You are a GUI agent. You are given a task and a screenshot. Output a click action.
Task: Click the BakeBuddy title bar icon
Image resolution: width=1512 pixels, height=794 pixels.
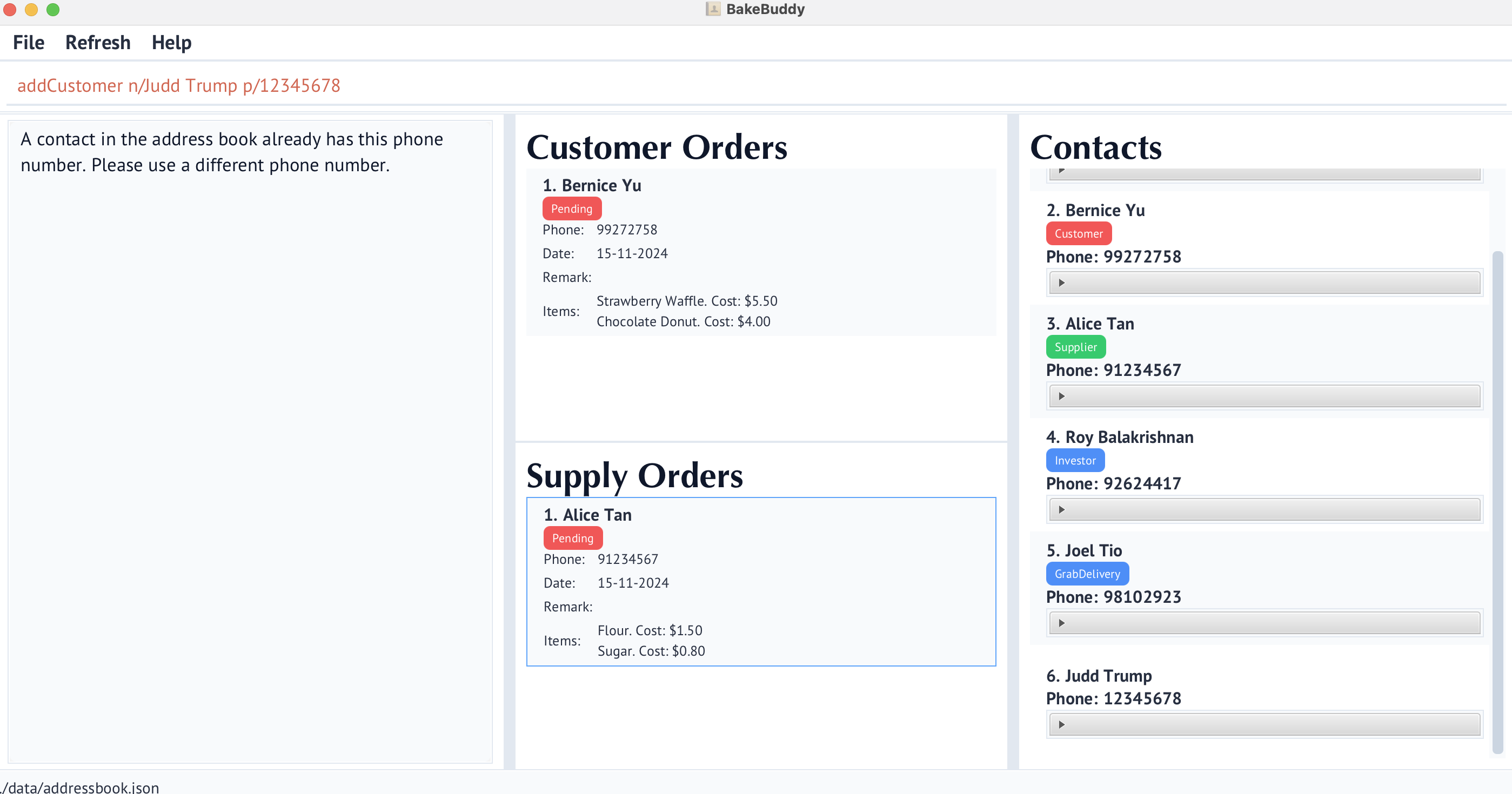click(713, 9)
